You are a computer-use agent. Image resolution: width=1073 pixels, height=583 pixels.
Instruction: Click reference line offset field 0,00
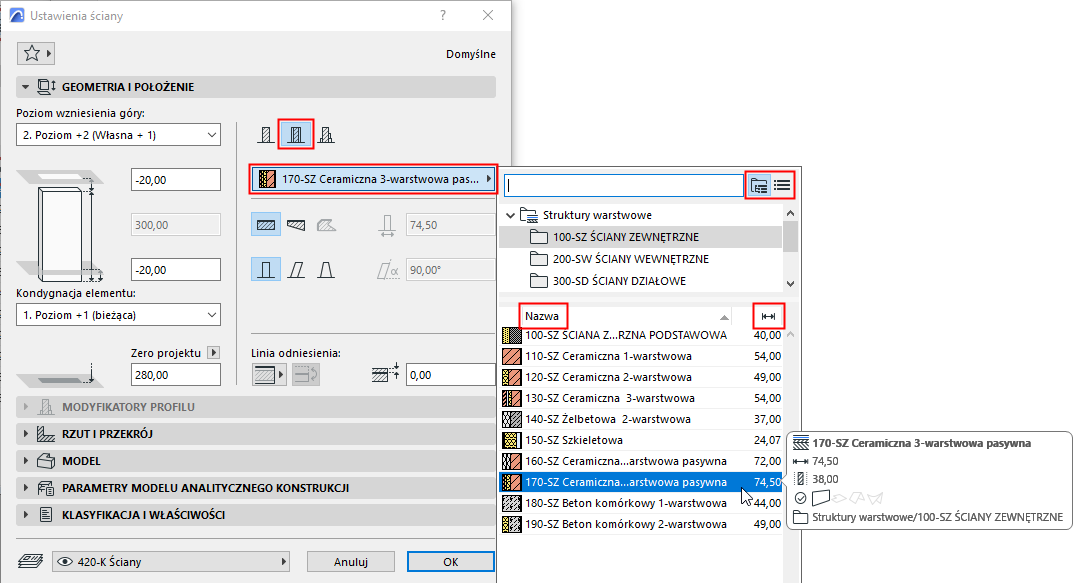click(450, 375)
